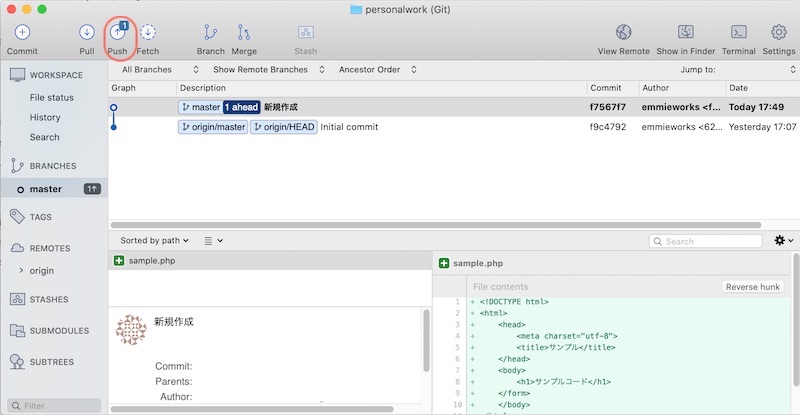Click the origin/master label tag
Image resolution: width=800 pixels, height=415 pixels.
click(213, 127)
